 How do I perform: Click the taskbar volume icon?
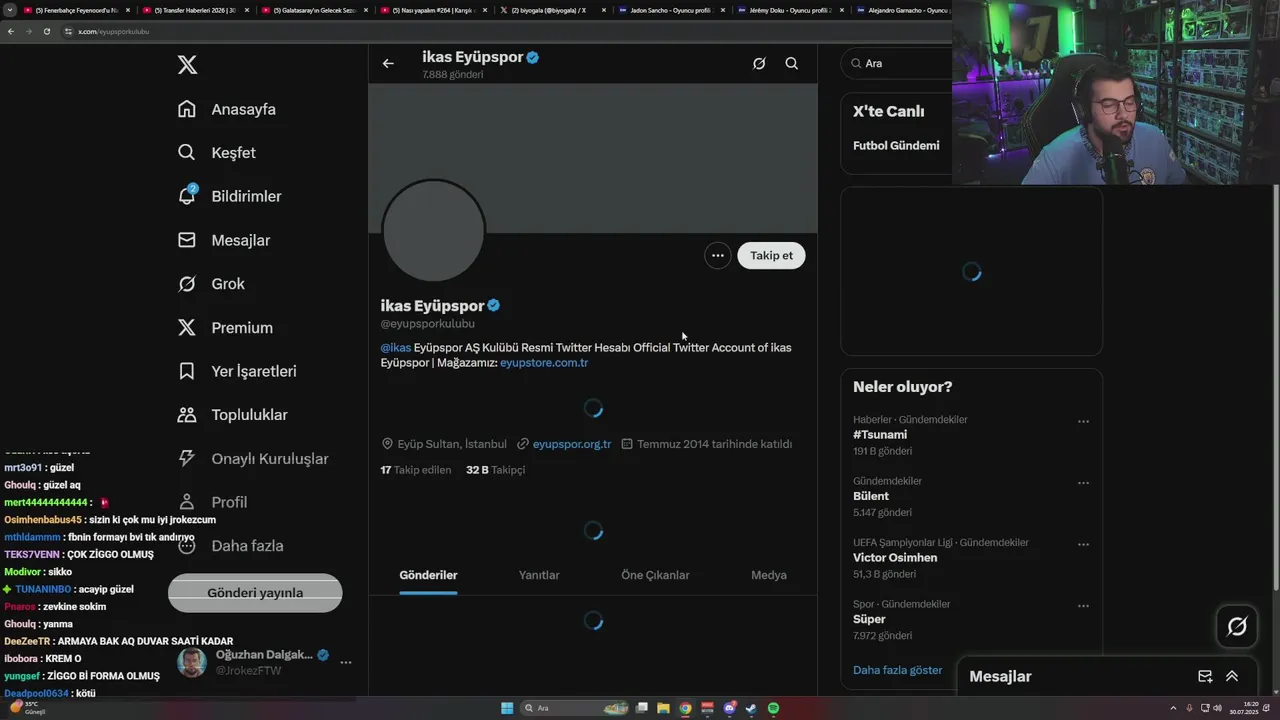[x=1217, y=708]
